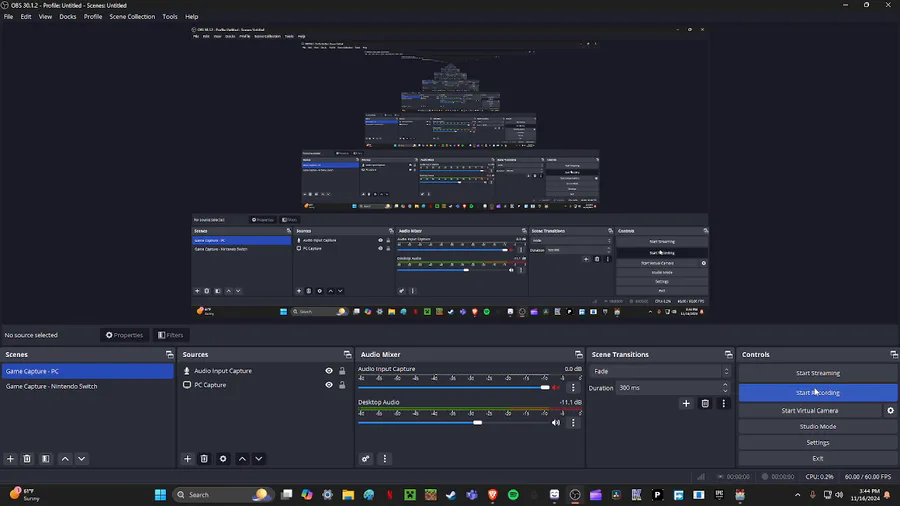Open Brave browser from taskbar
Screen dimensions: 900x506
492,495
